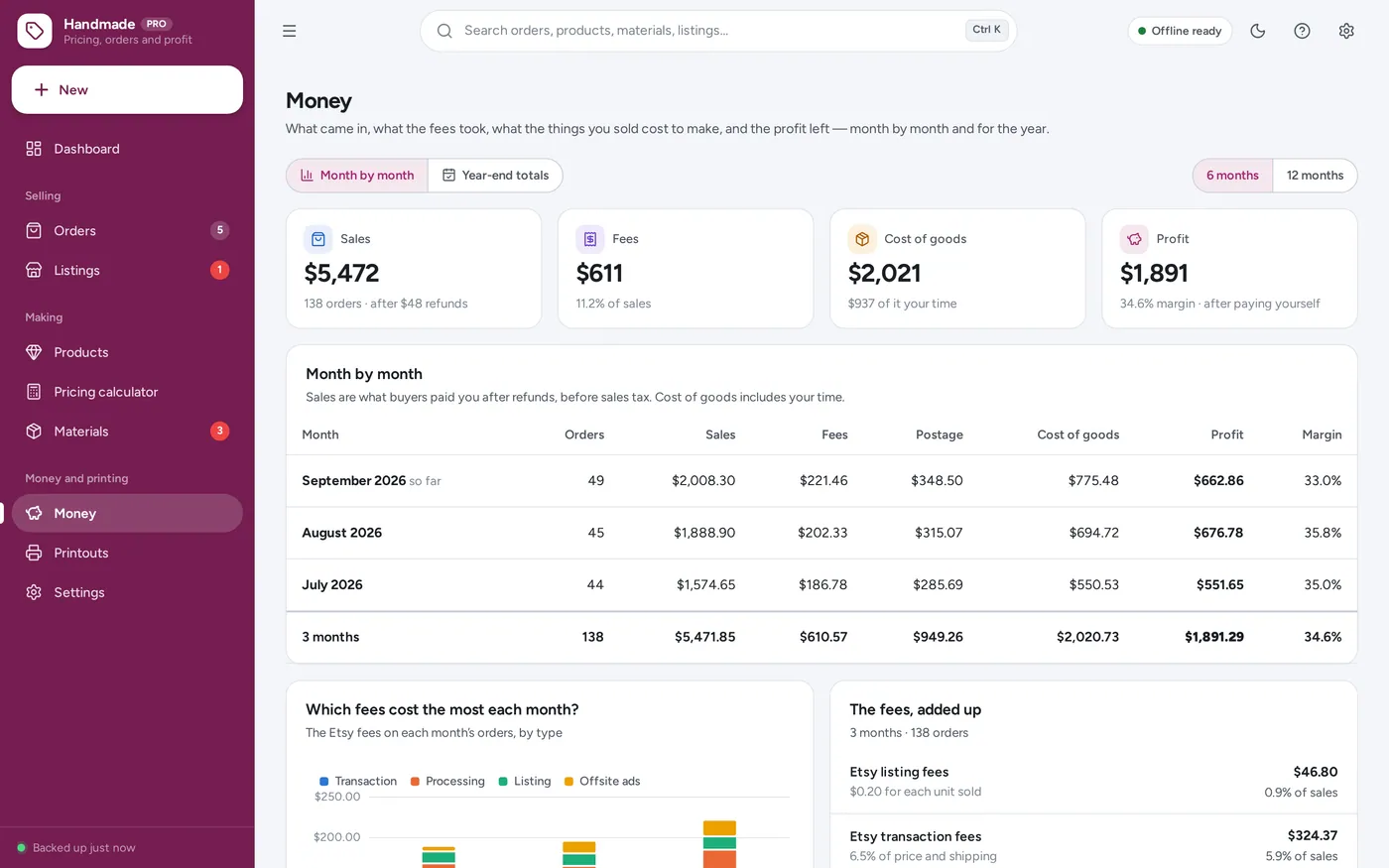This screenshot has width=1389, height=868.
Task: Click the Cost of goods column header
Action: coord(1078,434)
